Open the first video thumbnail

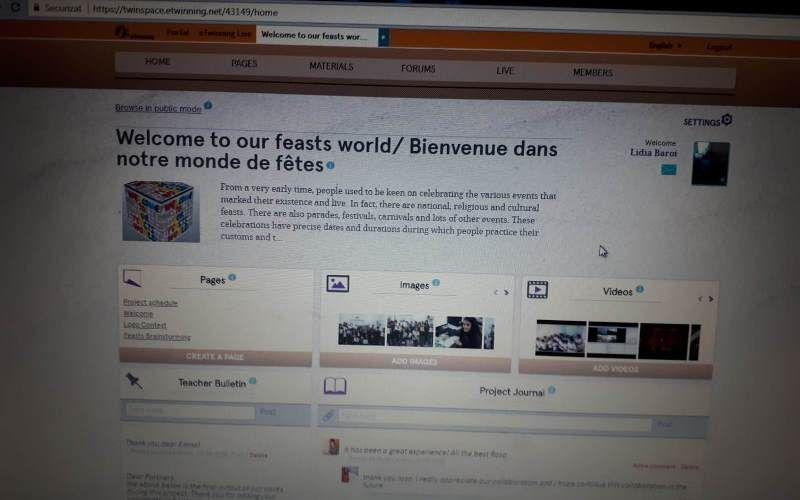point(560,339)
